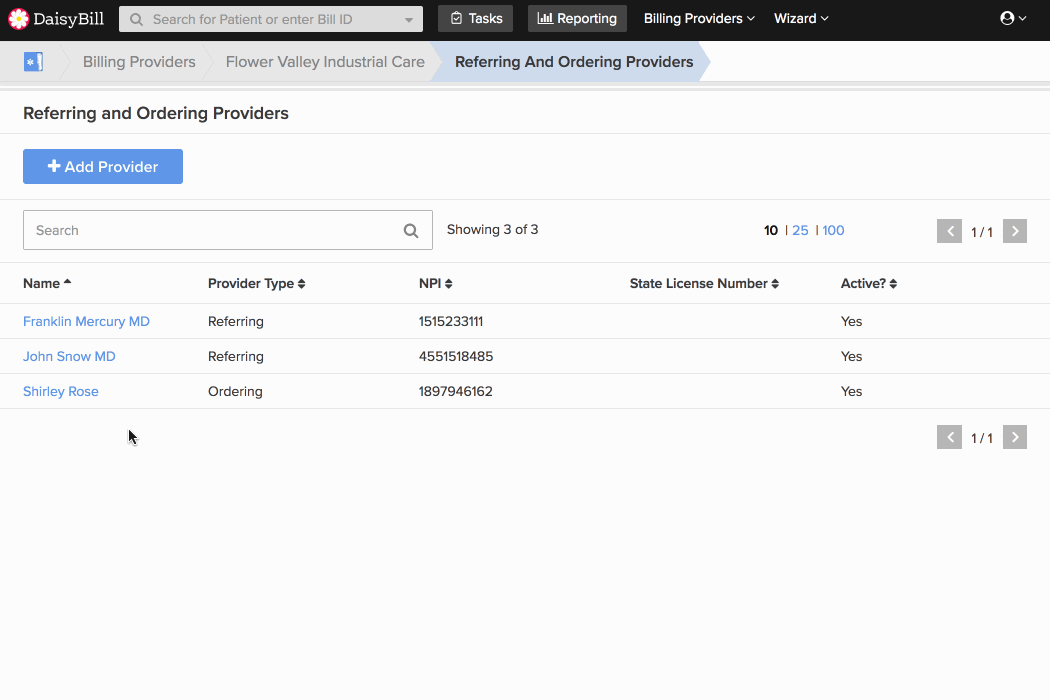1050x700 pixels.
Task: Click NPI value 4551518485
Action: [x=456, y=356]
